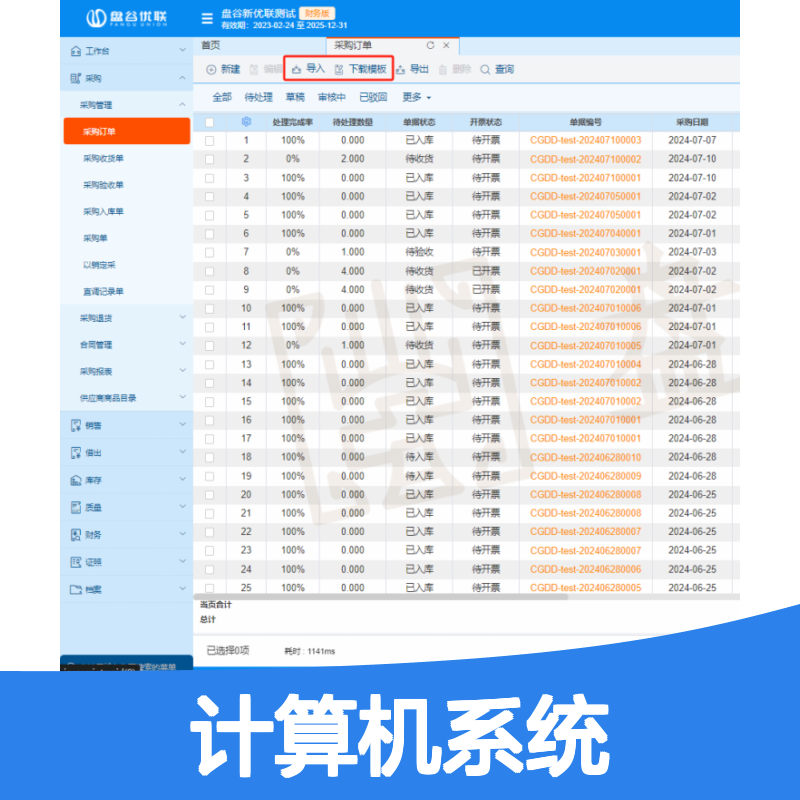Viewport: 800px width, 800px height.
Task: Select the checkbox for row 24
Action: tap(209, 569)
